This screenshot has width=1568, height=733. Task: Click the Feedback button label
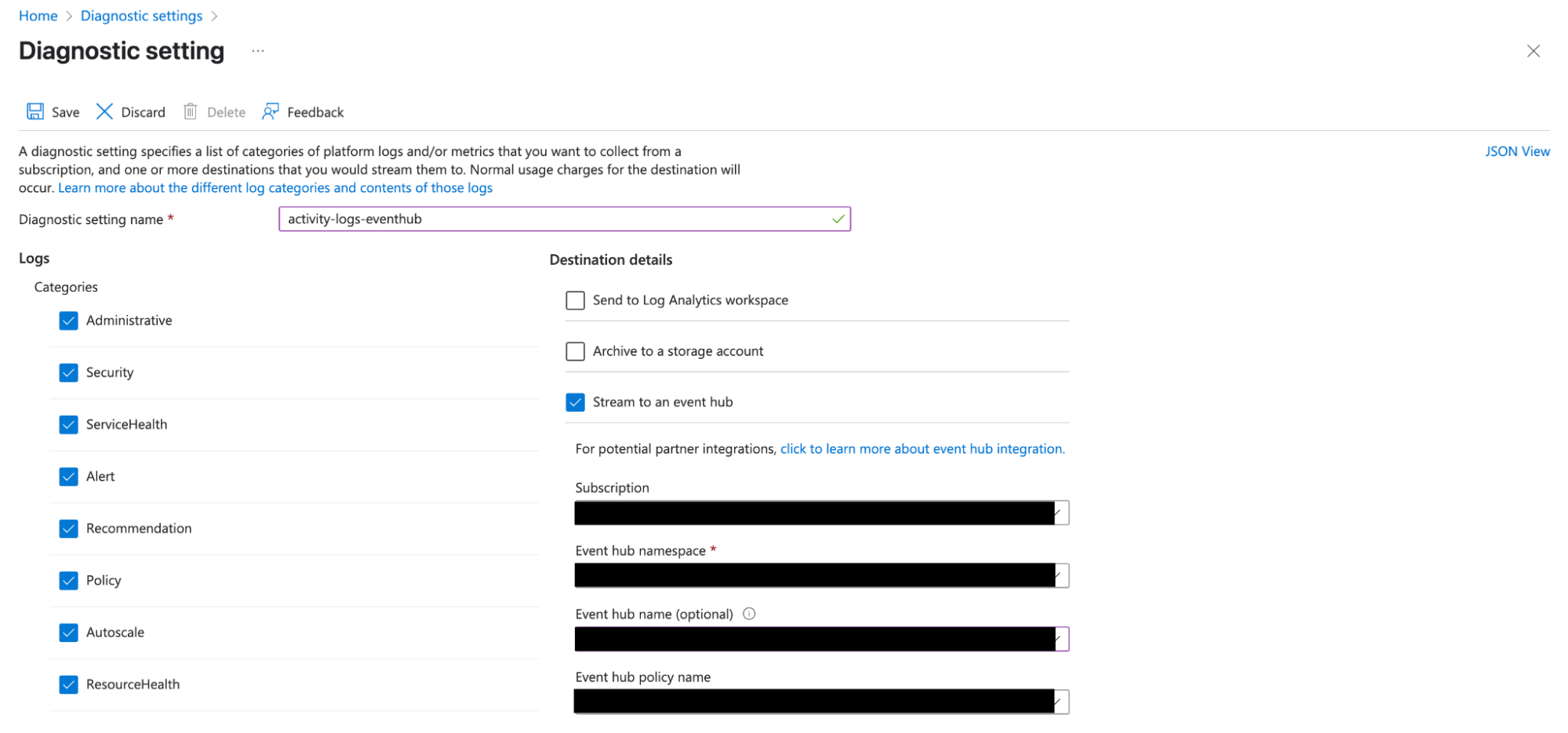(315, 112)
